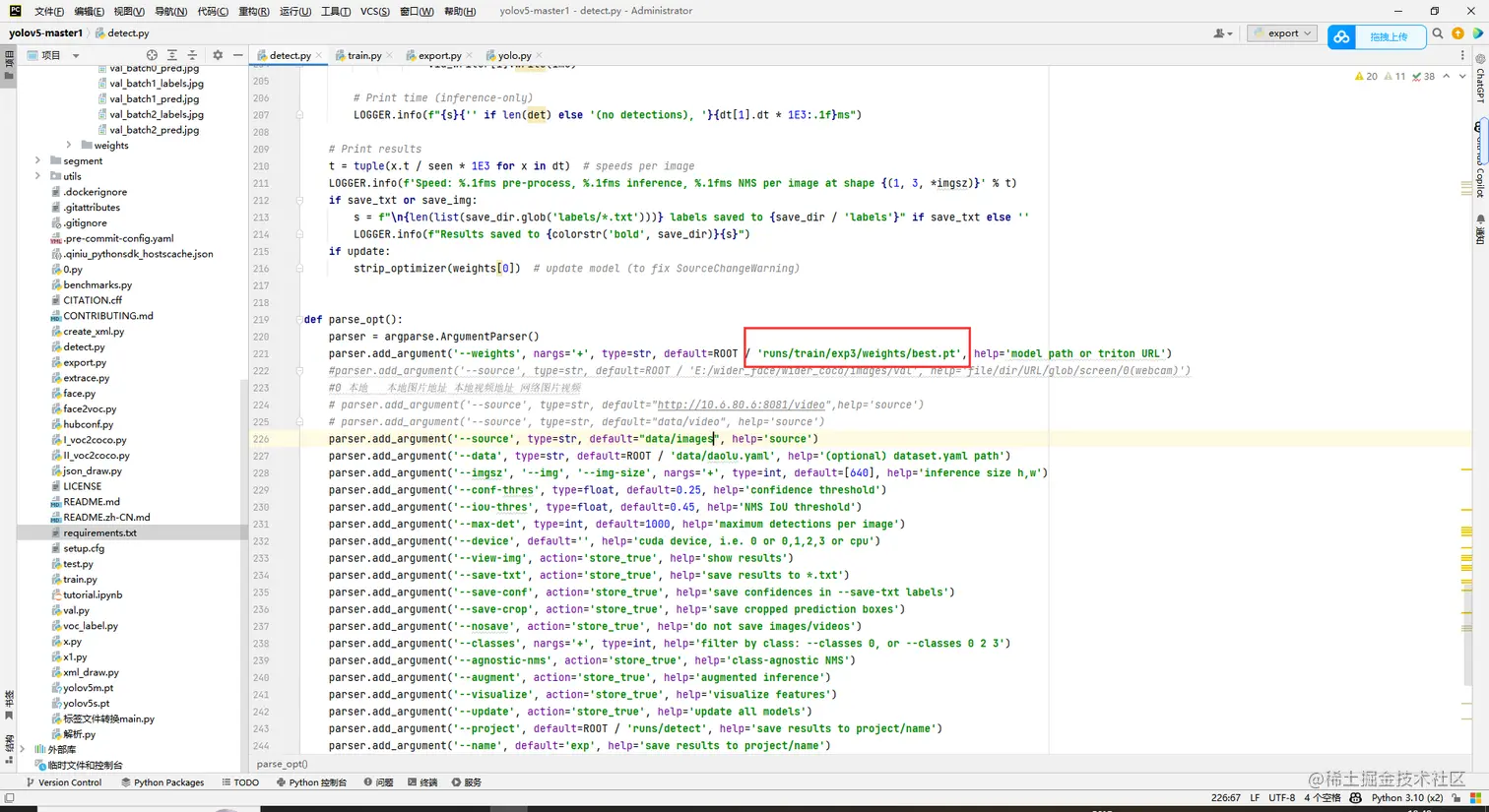1489x812 pixels.
Task: Expand the utils folder
Action: coord(37,176)
